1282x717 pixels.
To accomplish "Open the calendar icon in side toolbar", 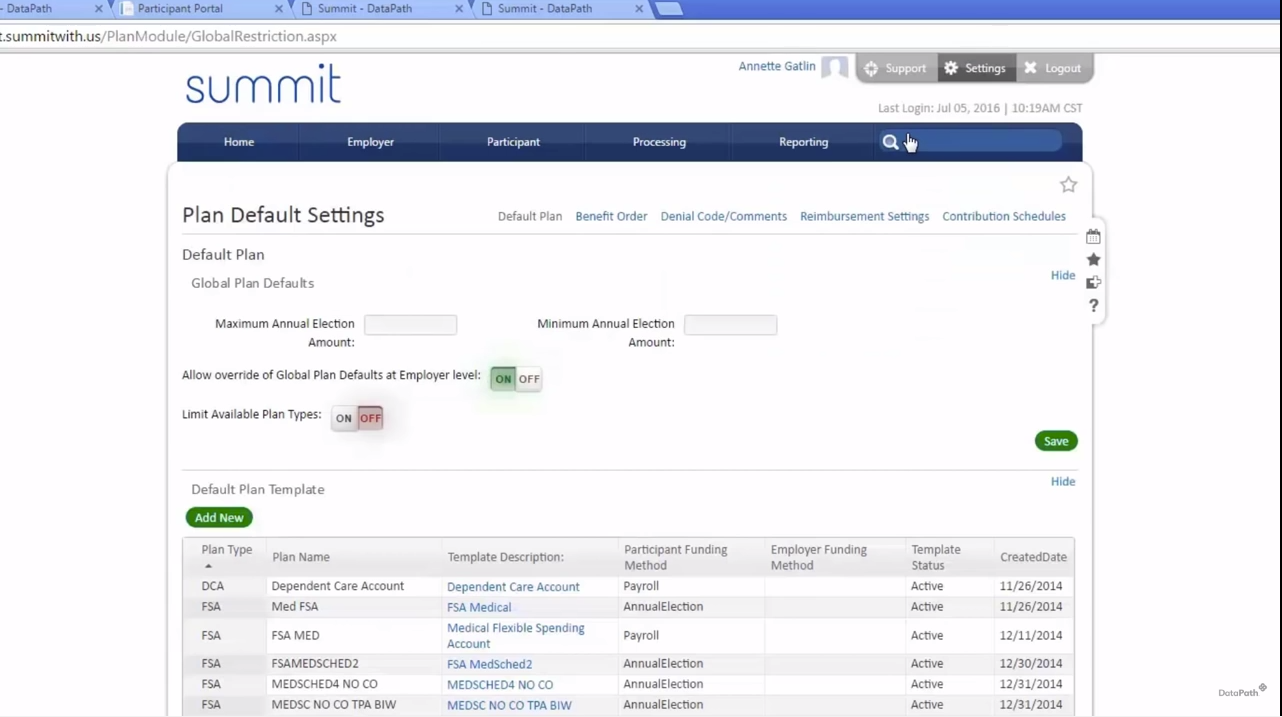I will (x=1093, y=237).
